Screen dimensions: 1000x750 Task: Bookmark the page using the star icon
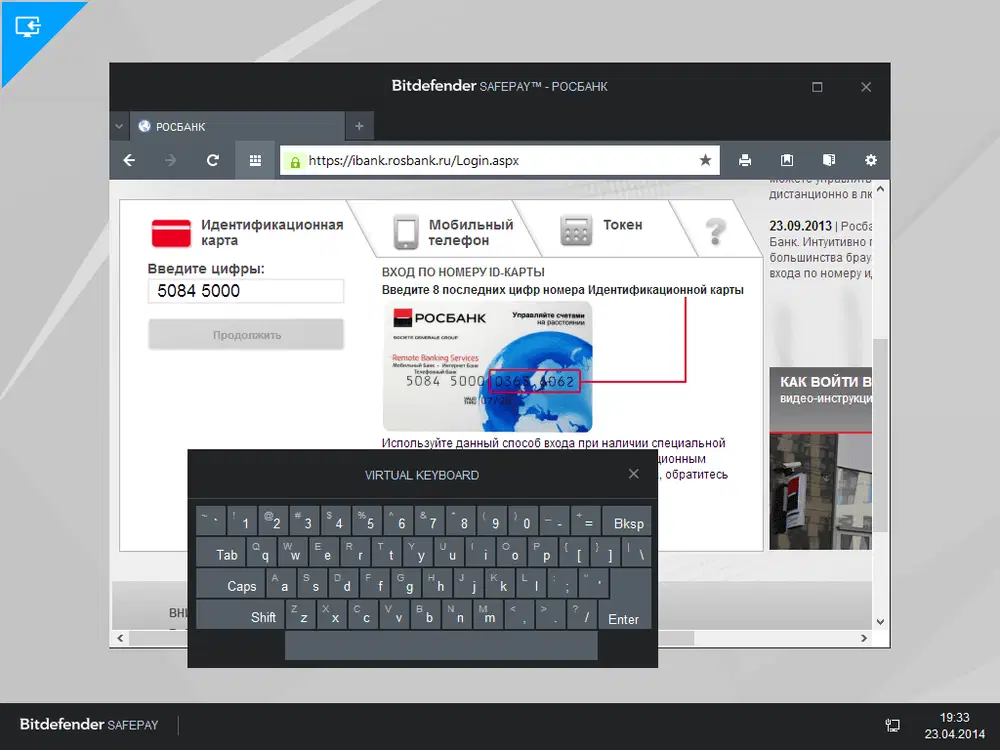click(x=705, y=160)
